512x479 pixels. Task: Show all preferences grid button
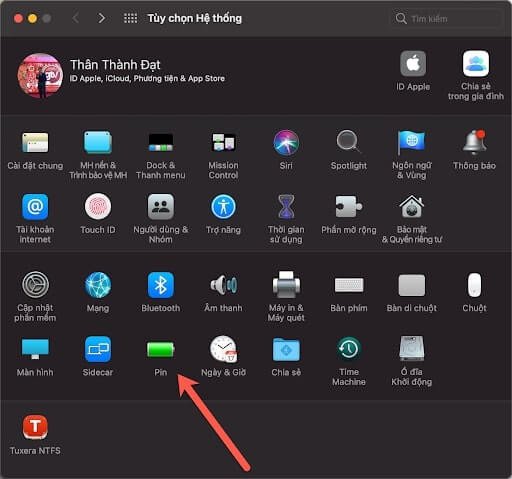[130, 18]
